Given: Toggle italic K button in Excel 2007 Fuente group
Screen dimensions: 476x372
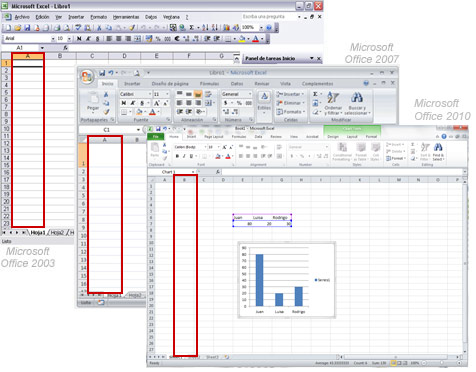Looking at the screenshot, I should pyautogui.click(x=133, y=103).
